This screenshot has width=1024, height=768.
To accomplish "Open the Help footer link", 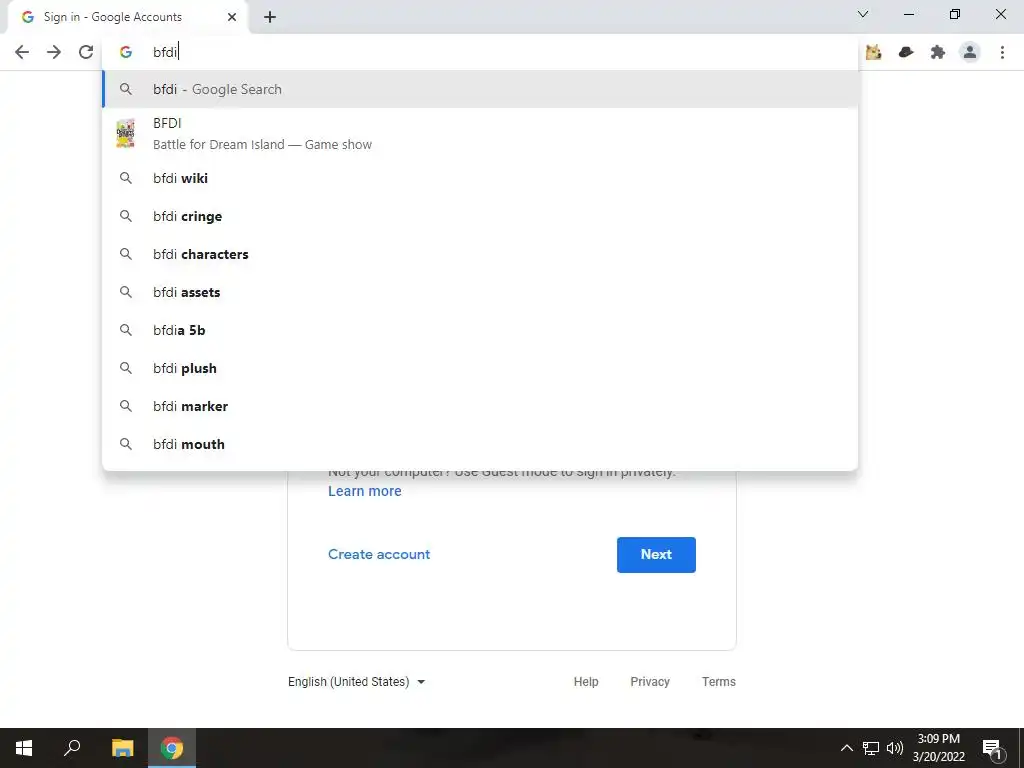I will click(586, 682).
